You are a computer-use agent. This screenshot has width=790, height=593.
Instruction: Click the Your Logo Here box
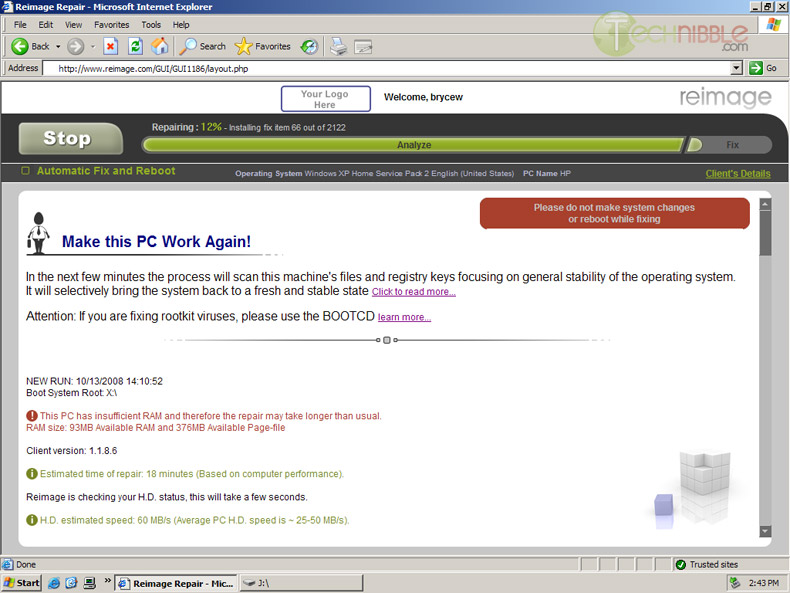(325, 99)
